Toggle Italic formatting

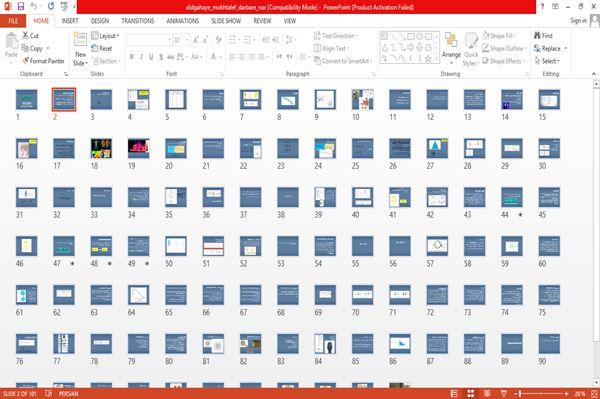click(x=141, y=57)
